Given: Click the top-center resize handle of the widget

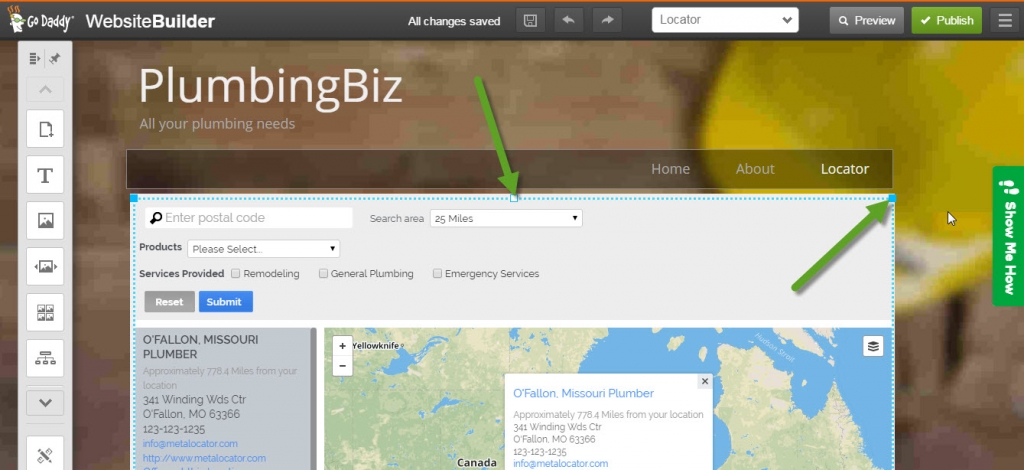Looking at the screenshot, I should 513,198.
